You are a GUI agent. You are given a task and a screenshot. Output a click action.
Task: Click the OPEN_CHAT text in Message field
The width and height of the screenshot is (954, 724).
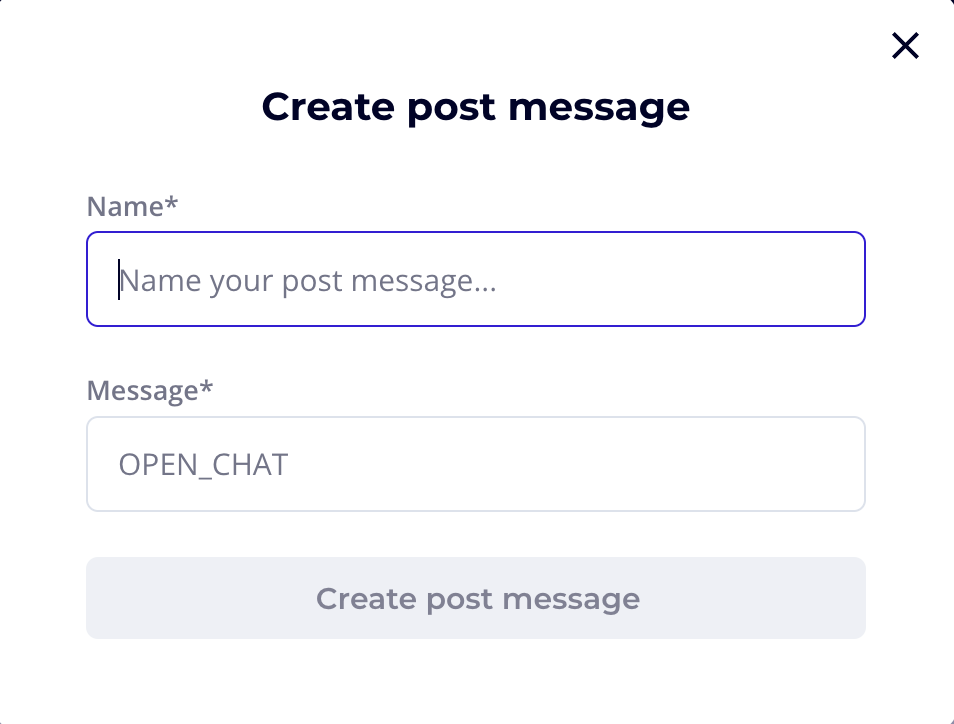(x=203, y=465)
